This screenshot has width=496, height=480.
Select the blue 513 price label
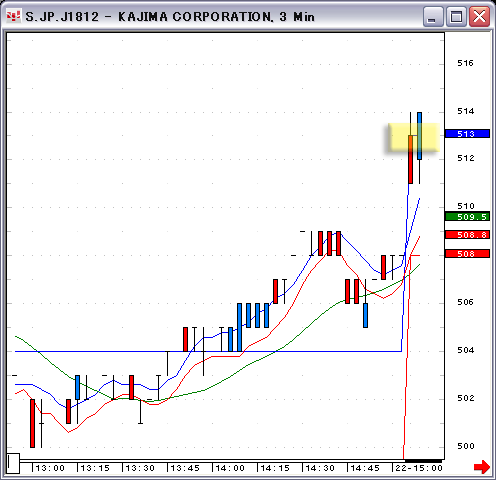[467, 134]
